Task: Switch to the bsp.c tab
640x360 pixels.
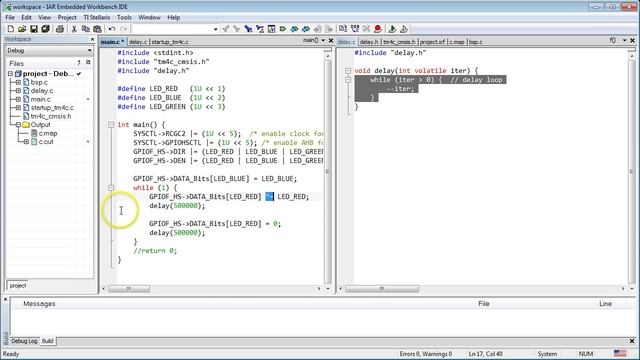Action: pos(476,42)
